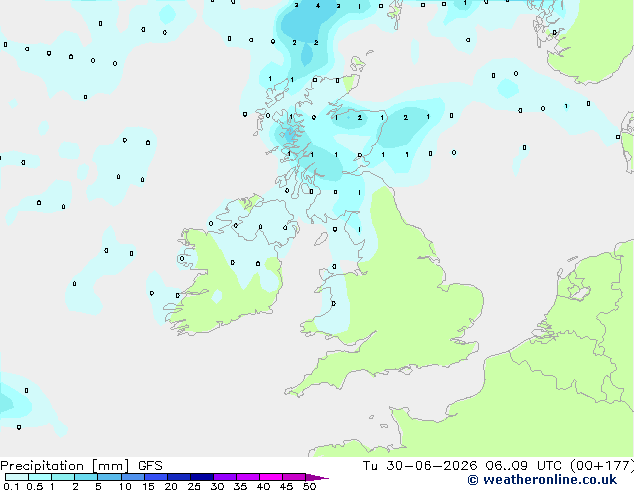The height and width of the screenshot is (490, 634).
Task: Select the 2–5 mm legend color swatch
Action: [x=86, y=477]
